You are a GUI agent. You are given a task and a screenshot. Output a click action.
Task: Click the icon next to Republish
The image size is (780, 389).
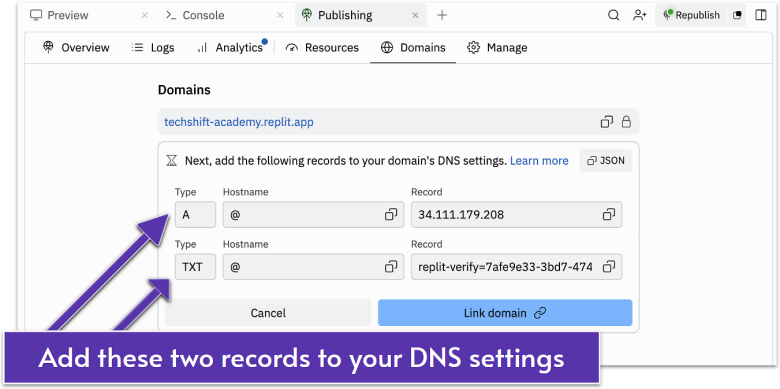click(x=737, y=15)
